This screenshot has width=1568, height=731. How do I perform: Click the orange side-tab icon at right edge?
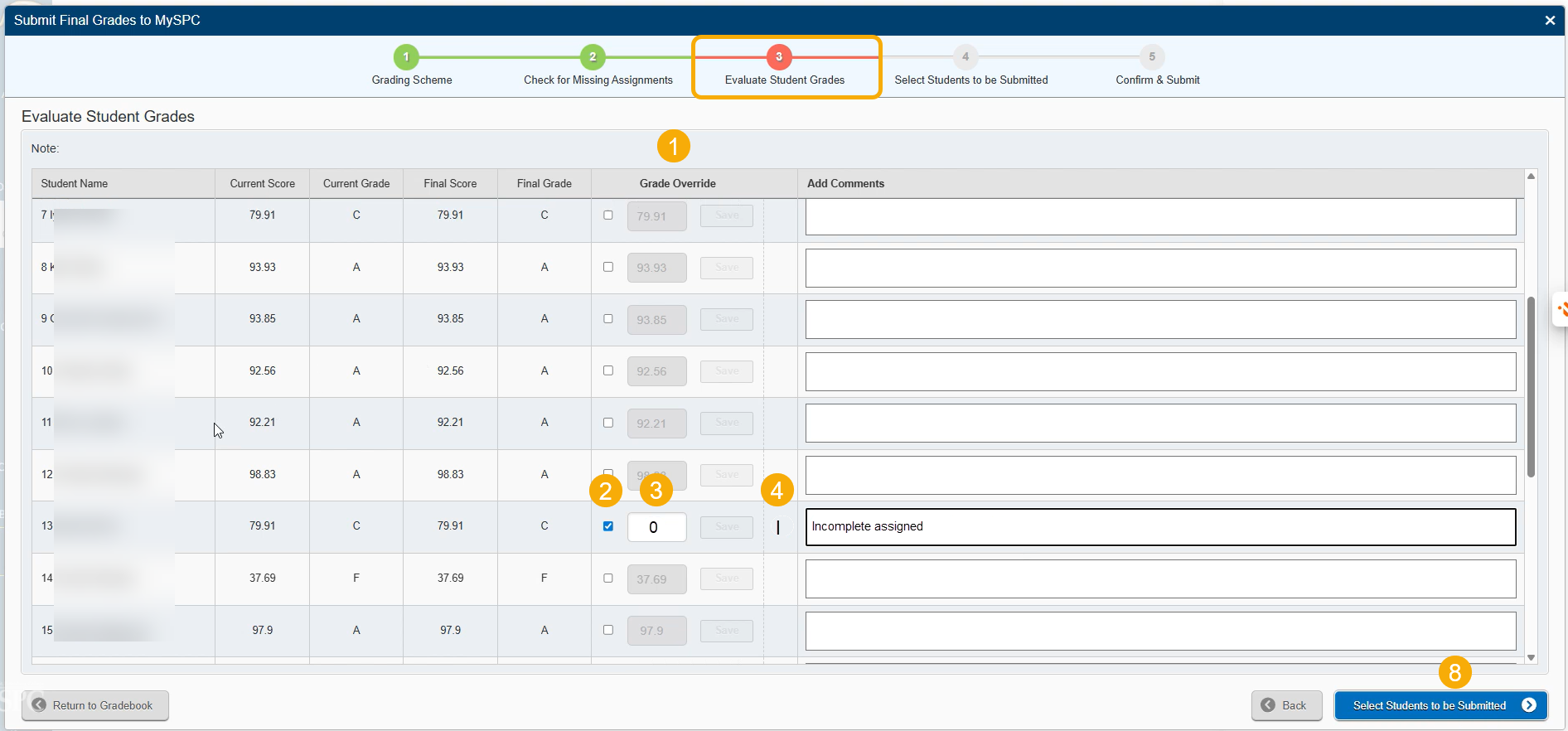click(1561, 309)
